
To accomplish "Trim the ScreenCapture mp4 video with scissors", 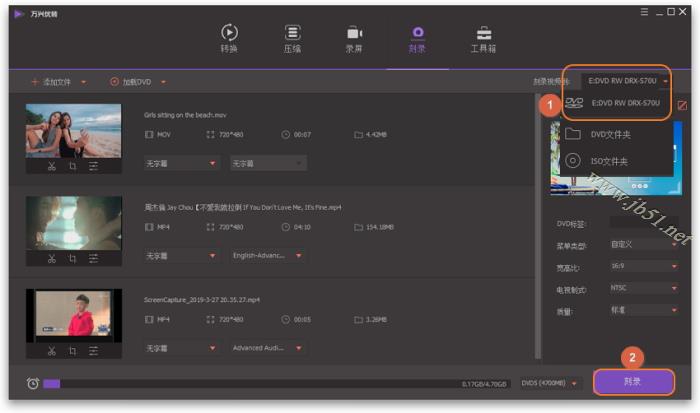I will tap(52, 351).
